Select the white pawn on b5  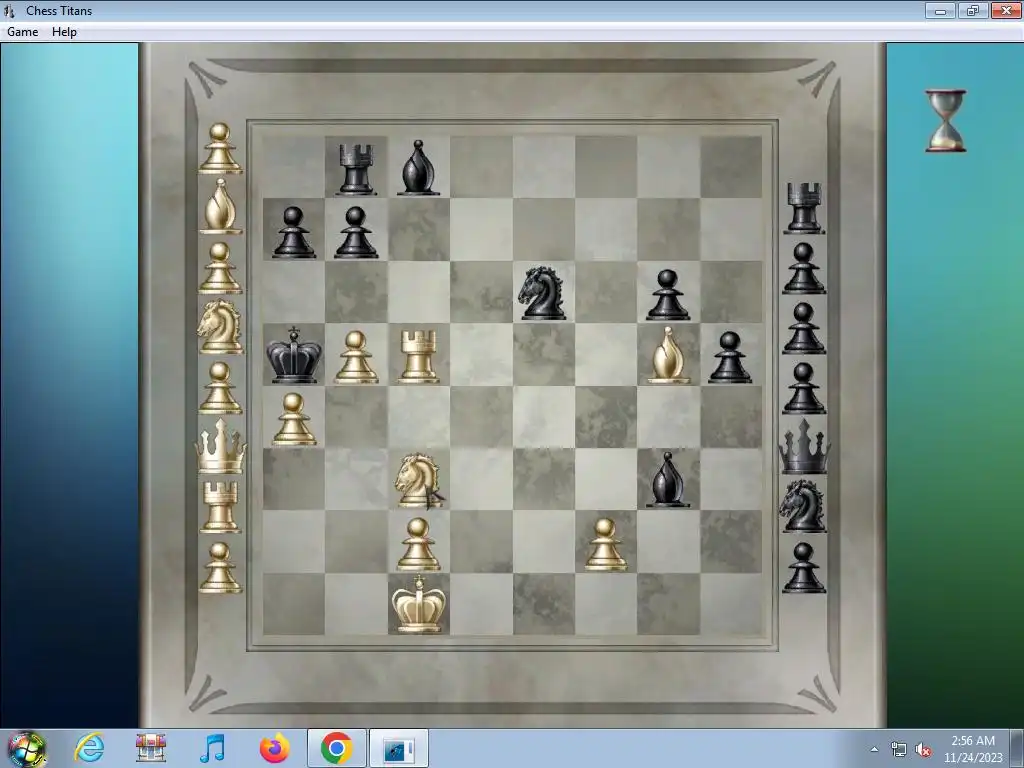coord(356,355)
